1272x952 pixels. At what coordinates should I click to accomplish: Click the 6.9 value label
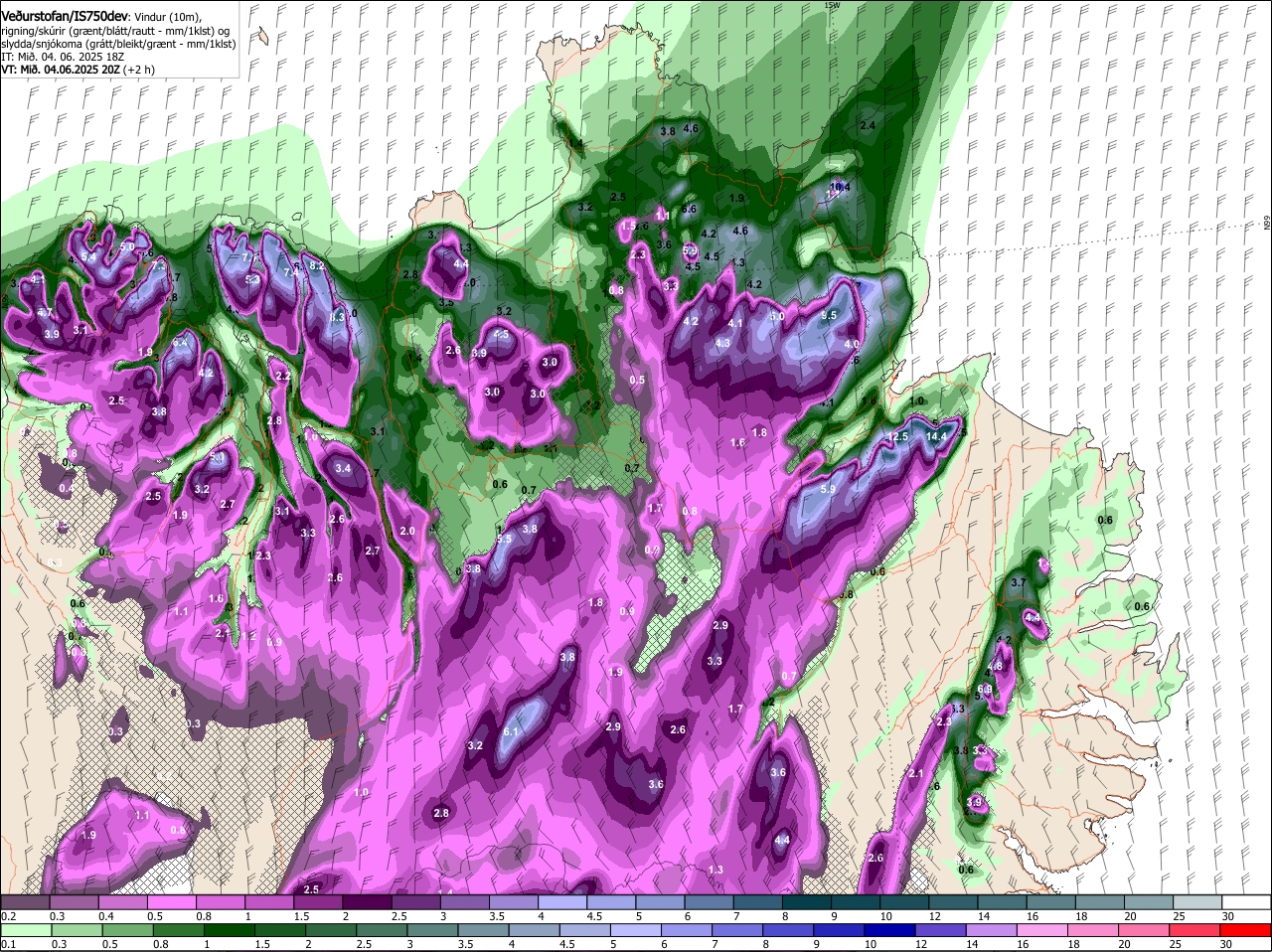click(985, 689)
